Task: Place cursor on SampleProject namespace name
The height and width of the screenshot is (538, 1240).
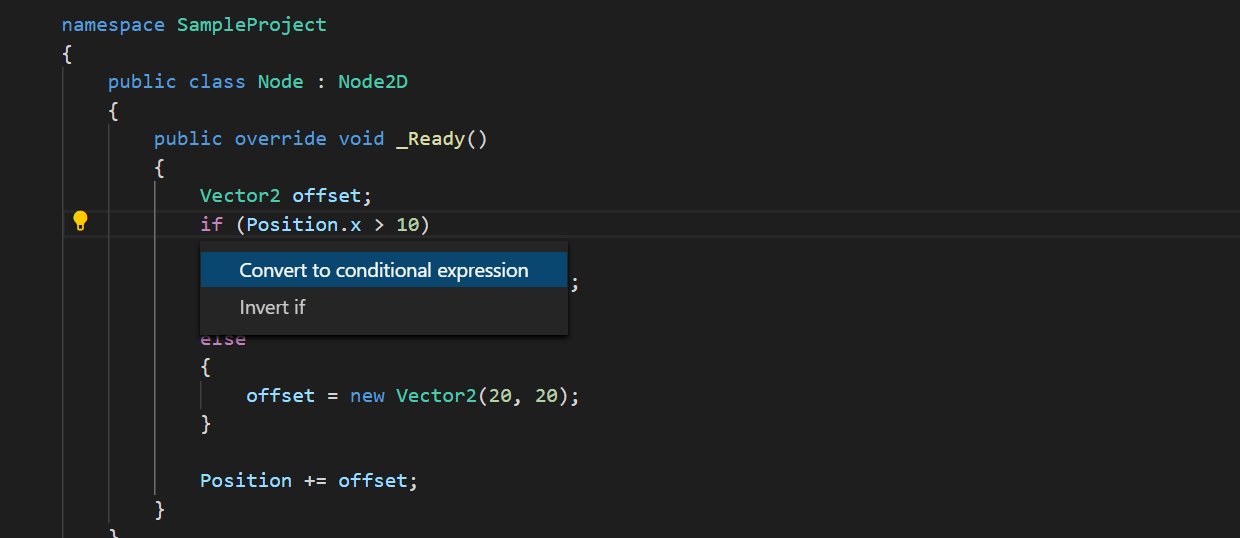Action: click(252, 24)
